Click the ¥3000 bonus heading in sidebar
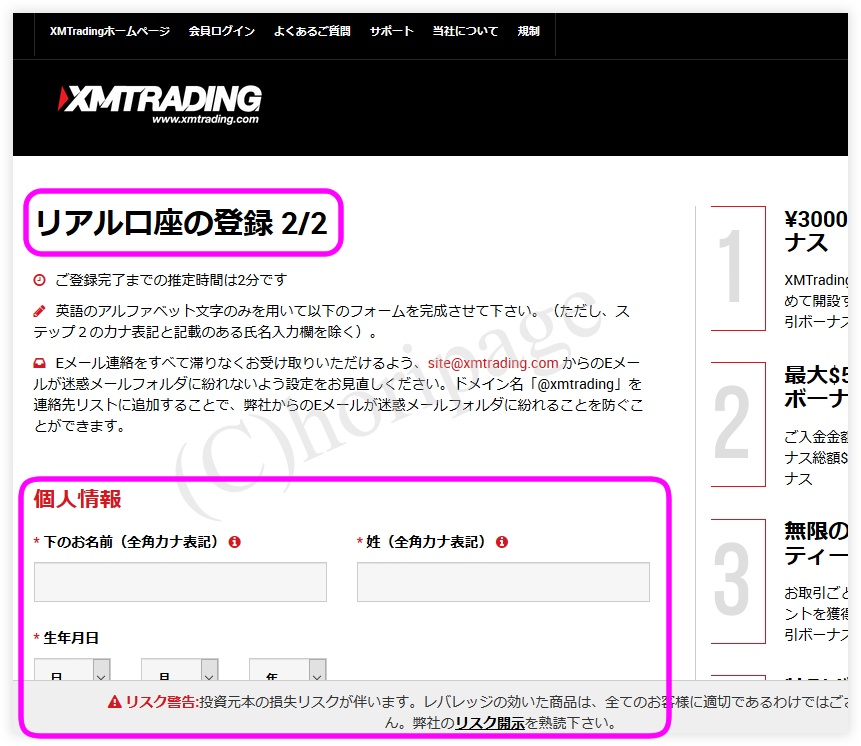861x746 pixels. (x=816, y=231)
